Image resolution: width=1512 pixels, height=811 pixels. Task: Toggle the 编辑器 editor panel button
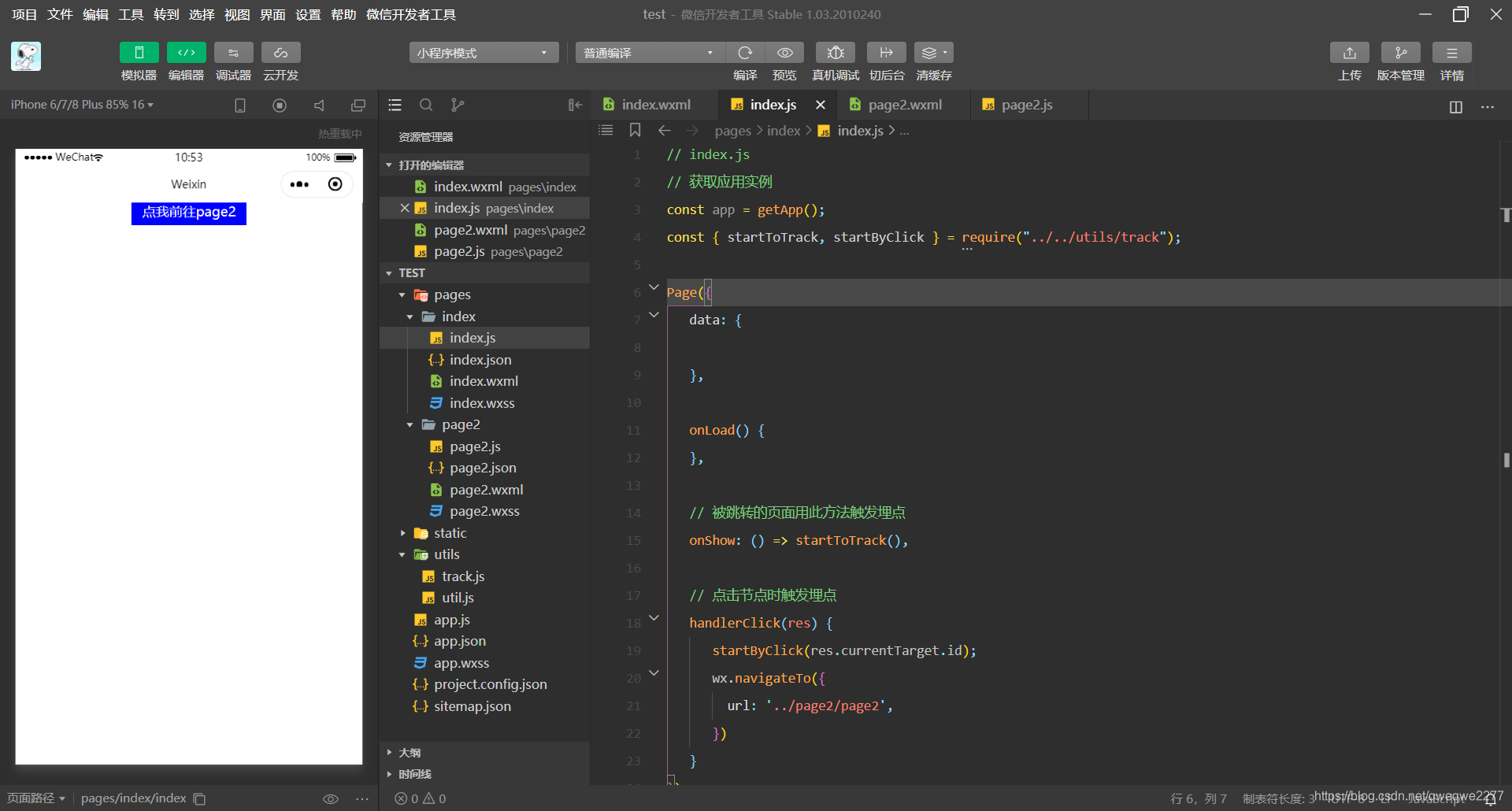pyautogui.click(x=186, y=53)
